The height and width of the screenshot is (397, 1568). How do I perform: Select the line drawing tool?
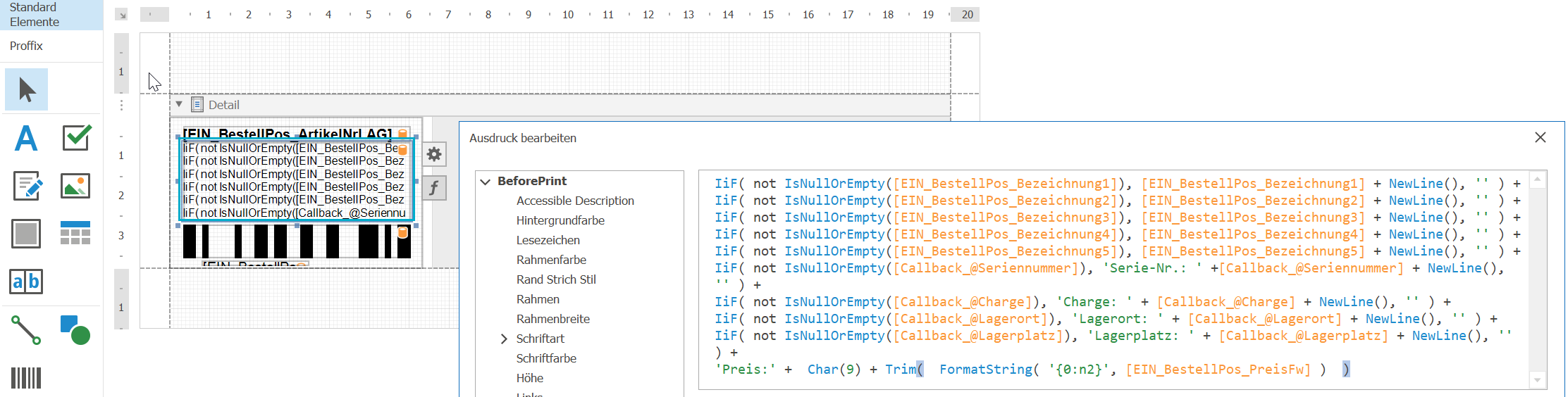[27, 329]
